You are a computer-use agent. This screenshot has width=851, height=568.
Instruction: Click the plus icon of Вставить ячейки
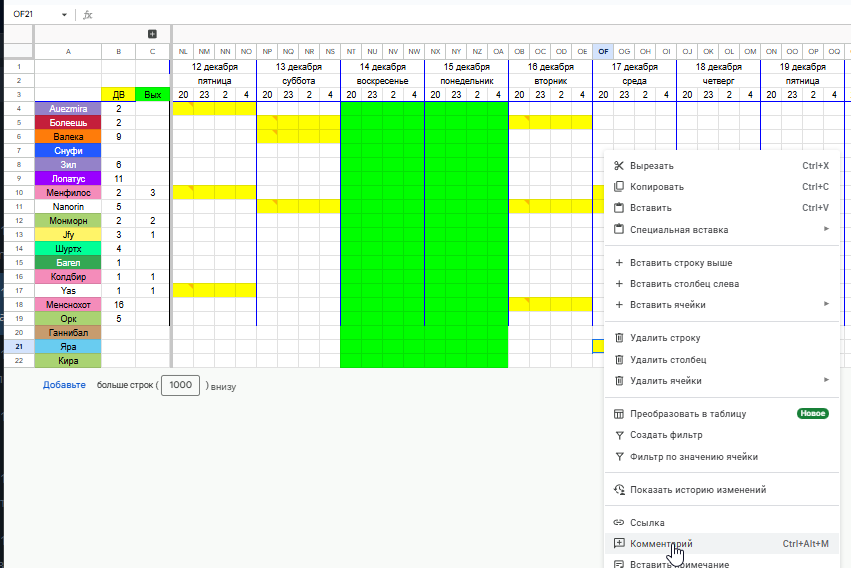pyautogui.click(x=619, y=305)
